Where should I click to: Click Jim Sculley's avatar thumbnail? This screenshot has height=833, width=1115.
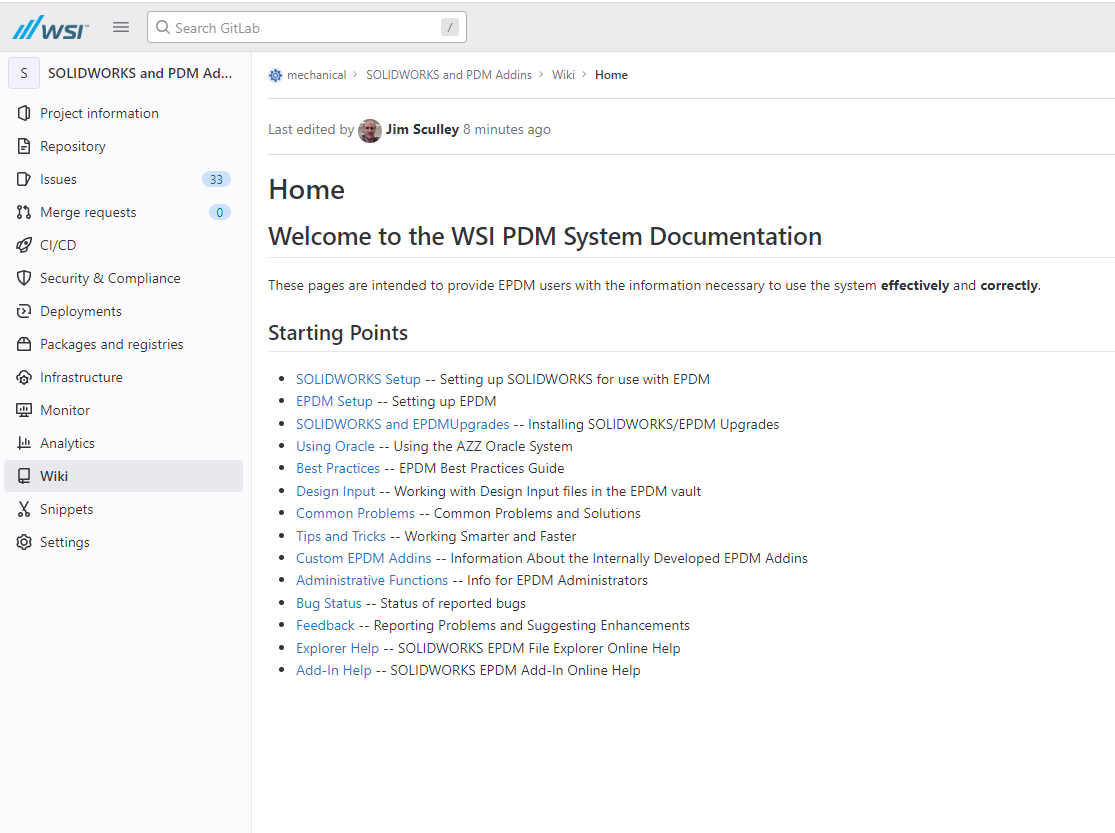pyautogui.click(x=370, y=130)
